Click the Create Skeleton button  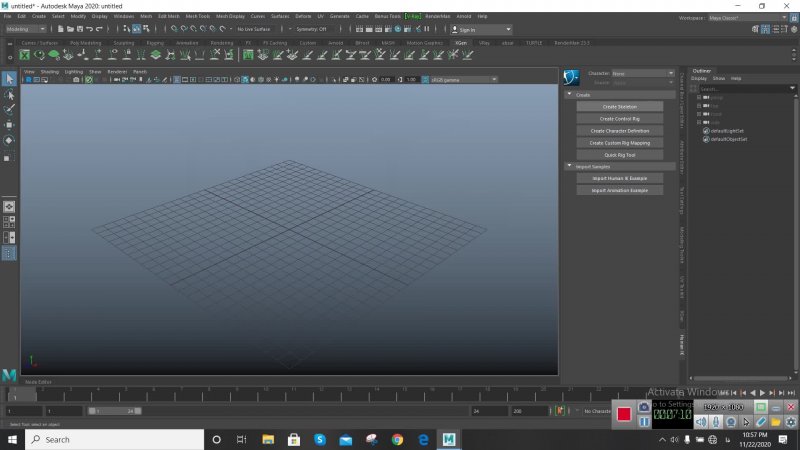point(619,106)
